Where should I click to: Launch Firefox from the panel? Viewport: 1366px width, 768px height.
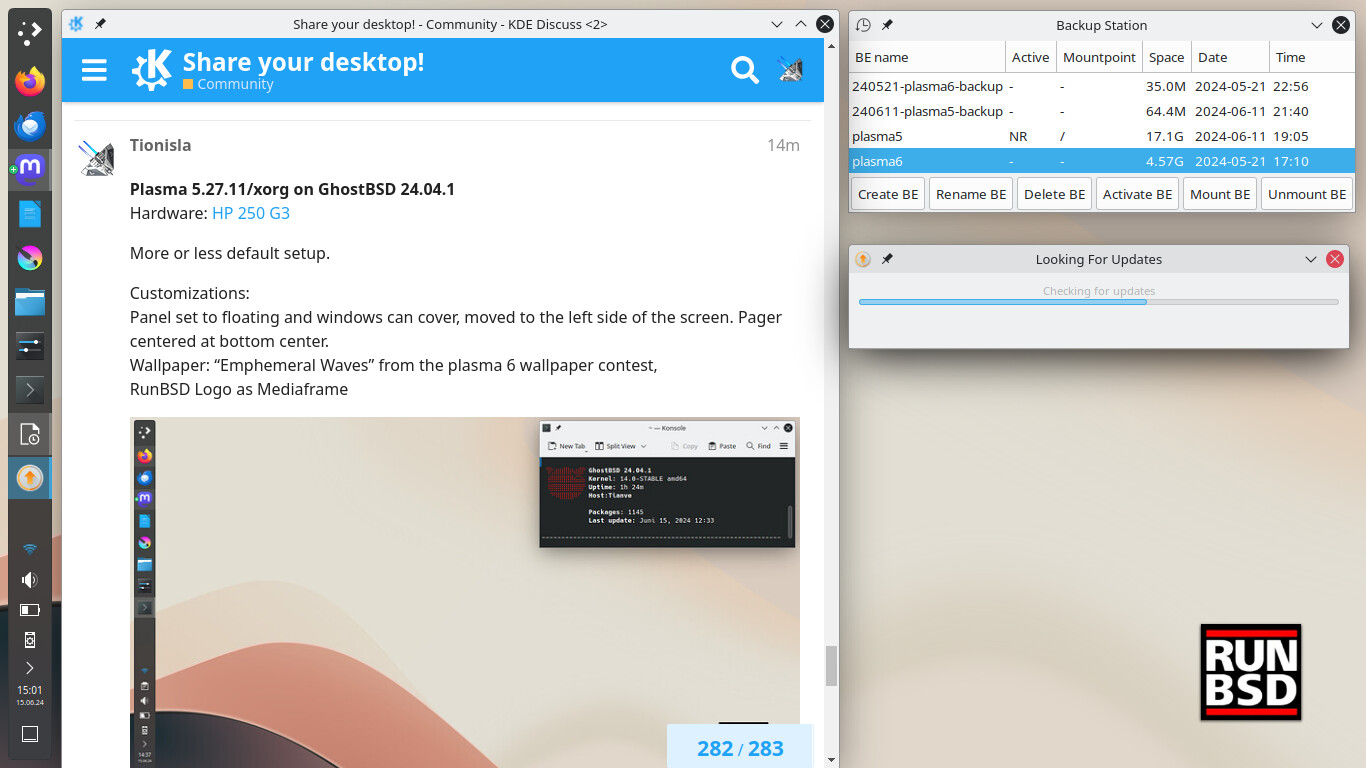[30, 80]
